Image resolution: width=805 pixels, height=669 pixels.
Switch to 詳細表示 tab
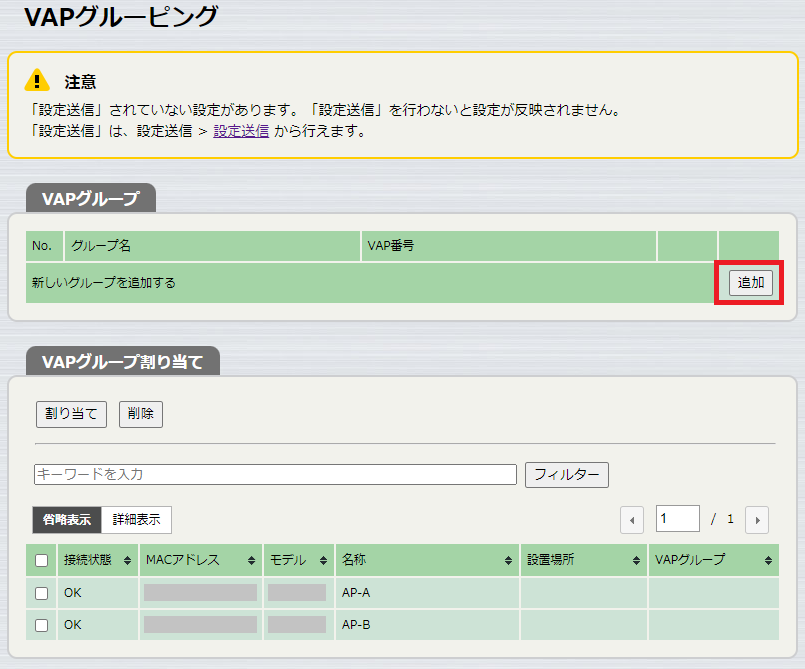136,520
